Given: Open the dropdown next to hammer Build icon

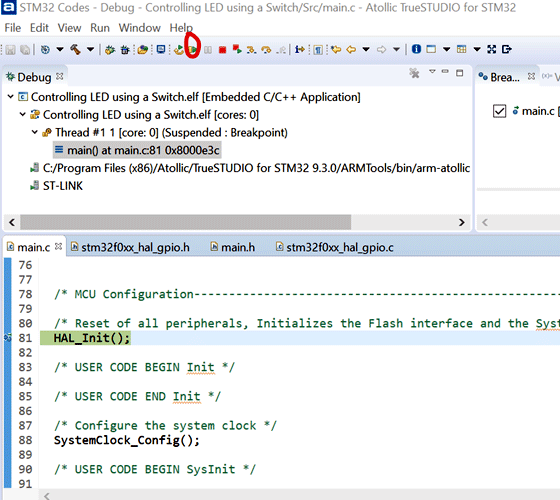Looking at the screenshot, I should pyautogui.click(x=90, y=49).
